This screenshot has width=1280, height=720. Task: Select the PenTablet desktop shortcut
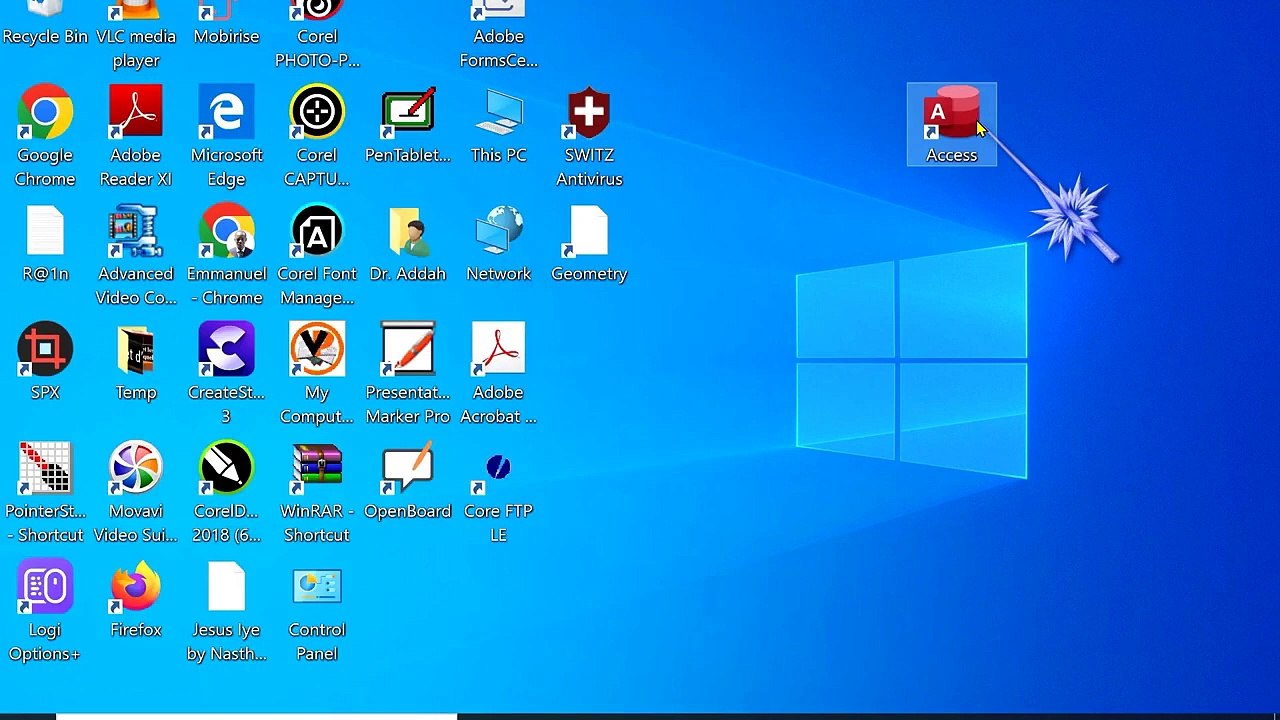[408, 125]
